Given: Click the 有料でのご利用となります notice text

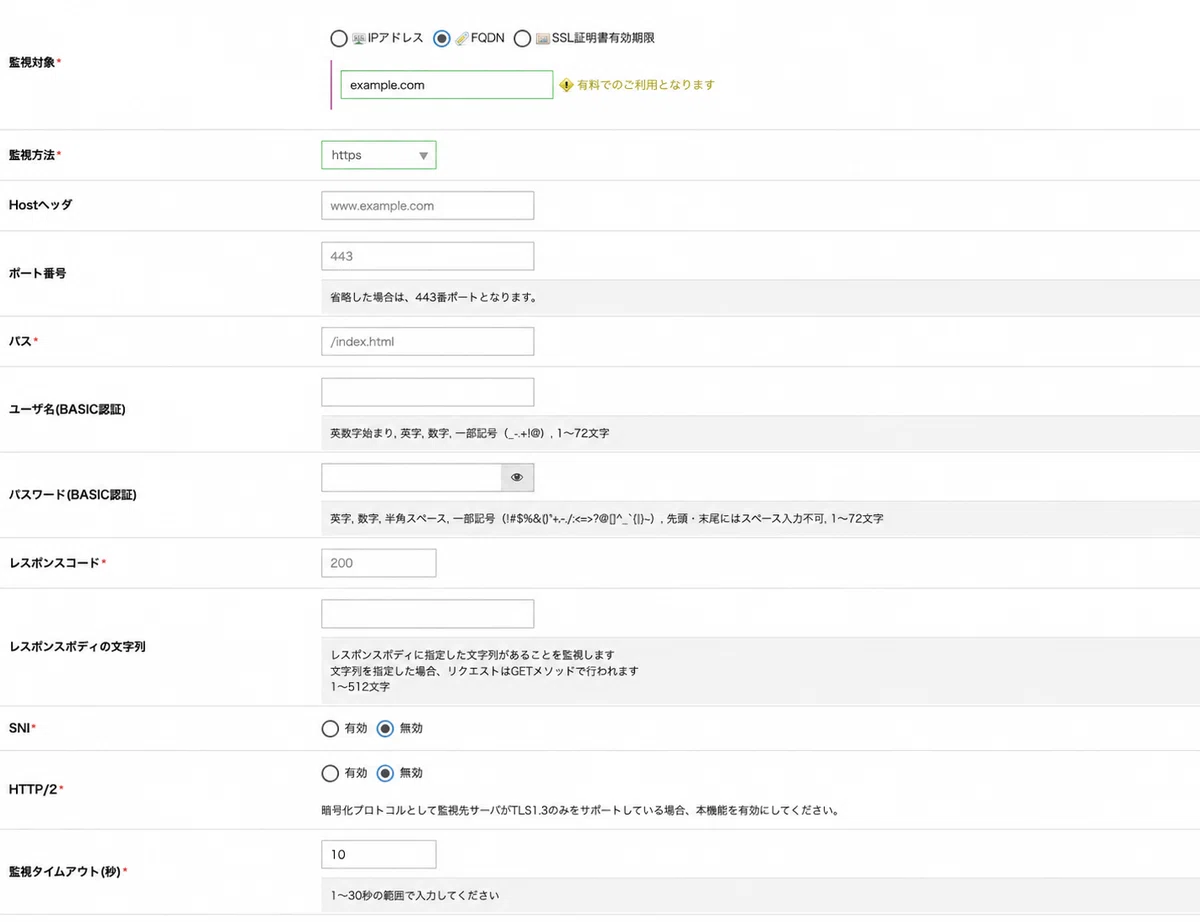Looking at the screenshot, I should point(646,85).
